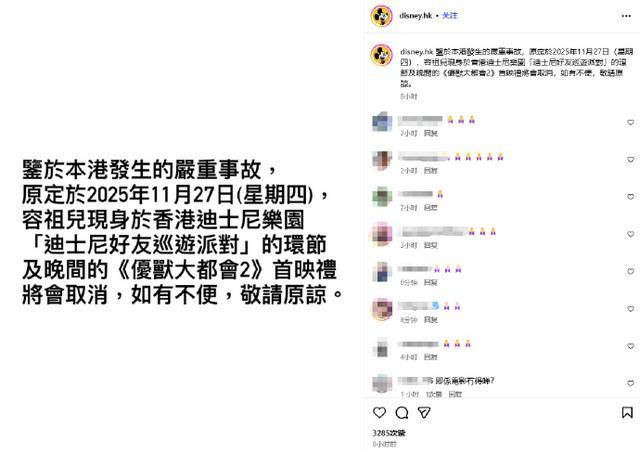Screen dimensions: 640x453
Task: Open disney.hk header profile picture
Action: [x=382, y=16]
